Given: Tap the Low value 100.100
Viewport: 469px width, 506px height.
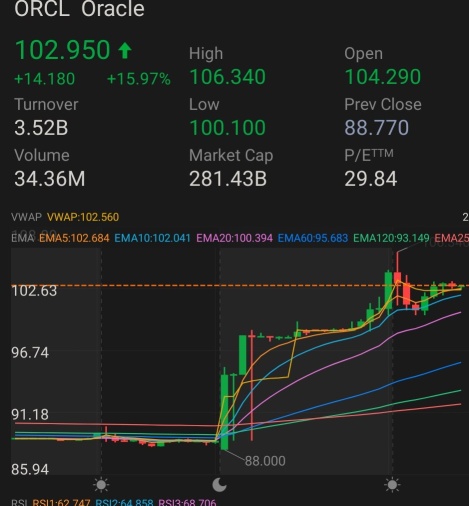Looking at the screenshot, I should click(x=228, y=128).
